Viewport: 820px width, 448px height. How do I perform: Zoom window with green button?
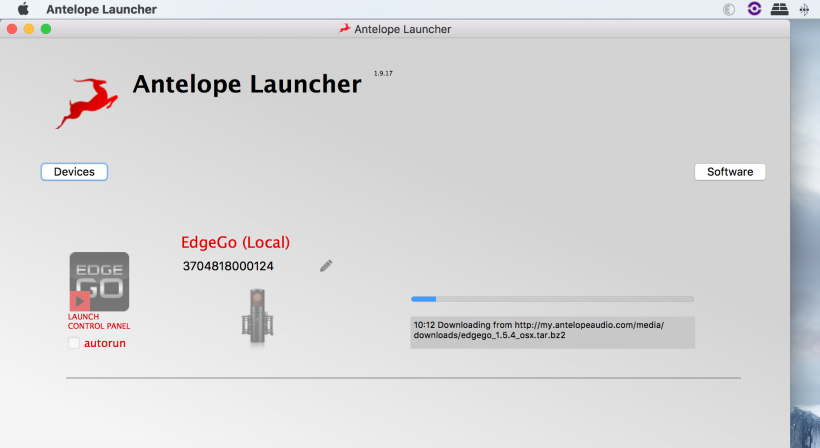pyautogui.click(x=46, y=29)
